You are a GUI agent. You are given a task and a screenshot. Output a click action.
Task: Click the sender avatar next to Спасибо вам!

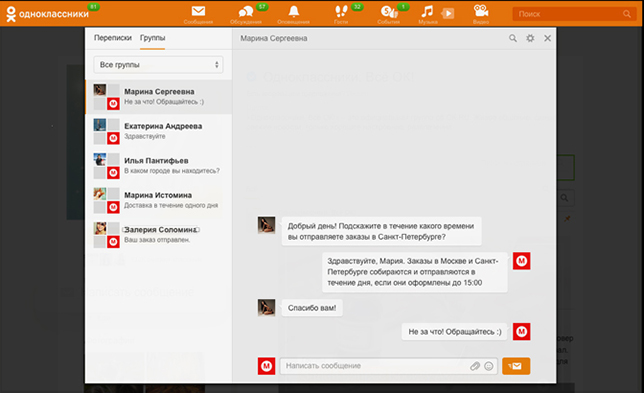(x=267, y=308)
